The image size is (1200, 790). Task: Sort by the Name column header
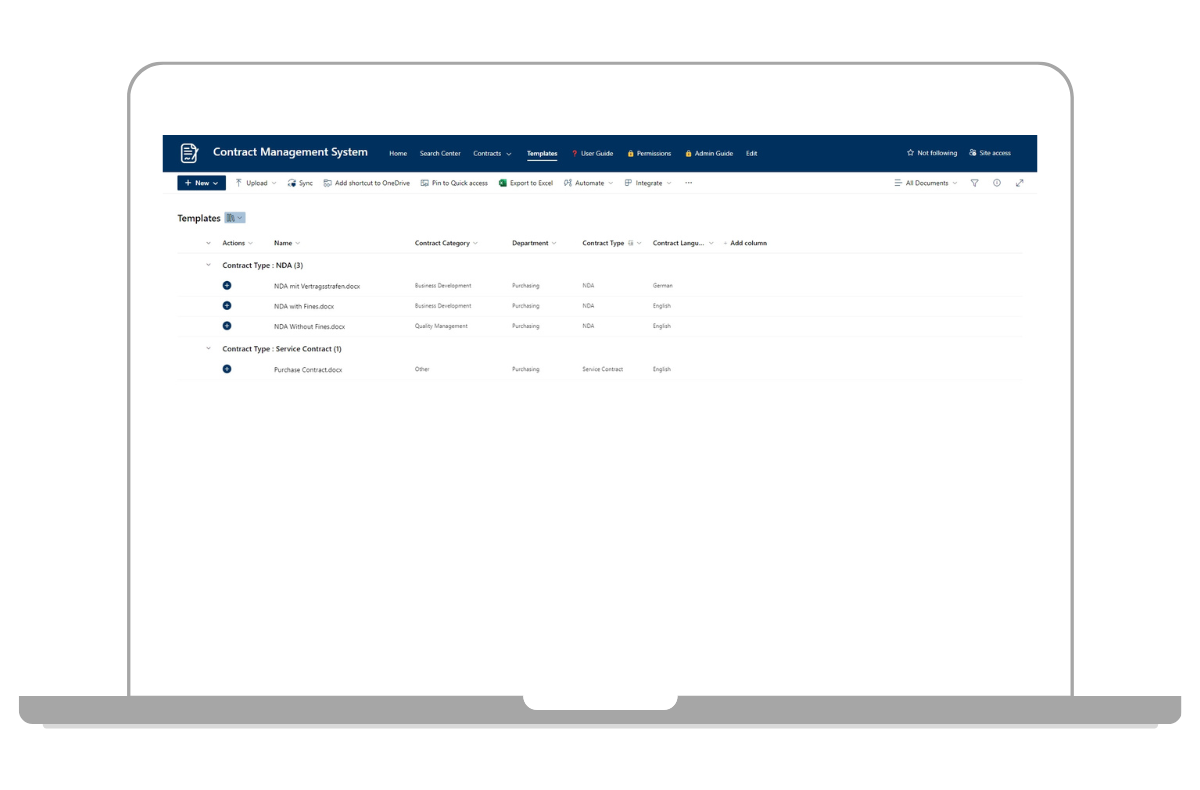coord(287,243)
